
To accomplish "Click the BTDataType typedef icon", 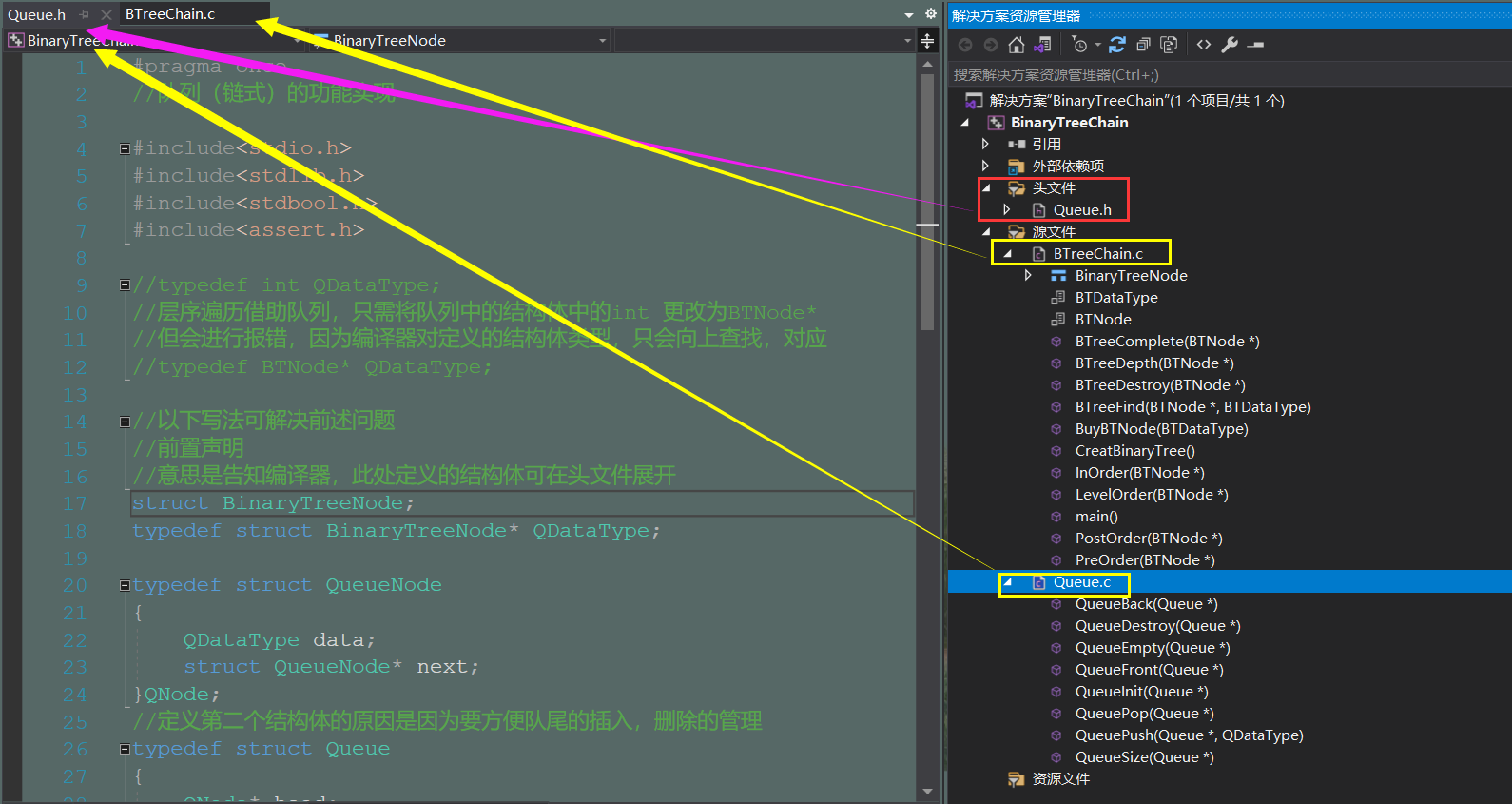I will coord(1057,297).
